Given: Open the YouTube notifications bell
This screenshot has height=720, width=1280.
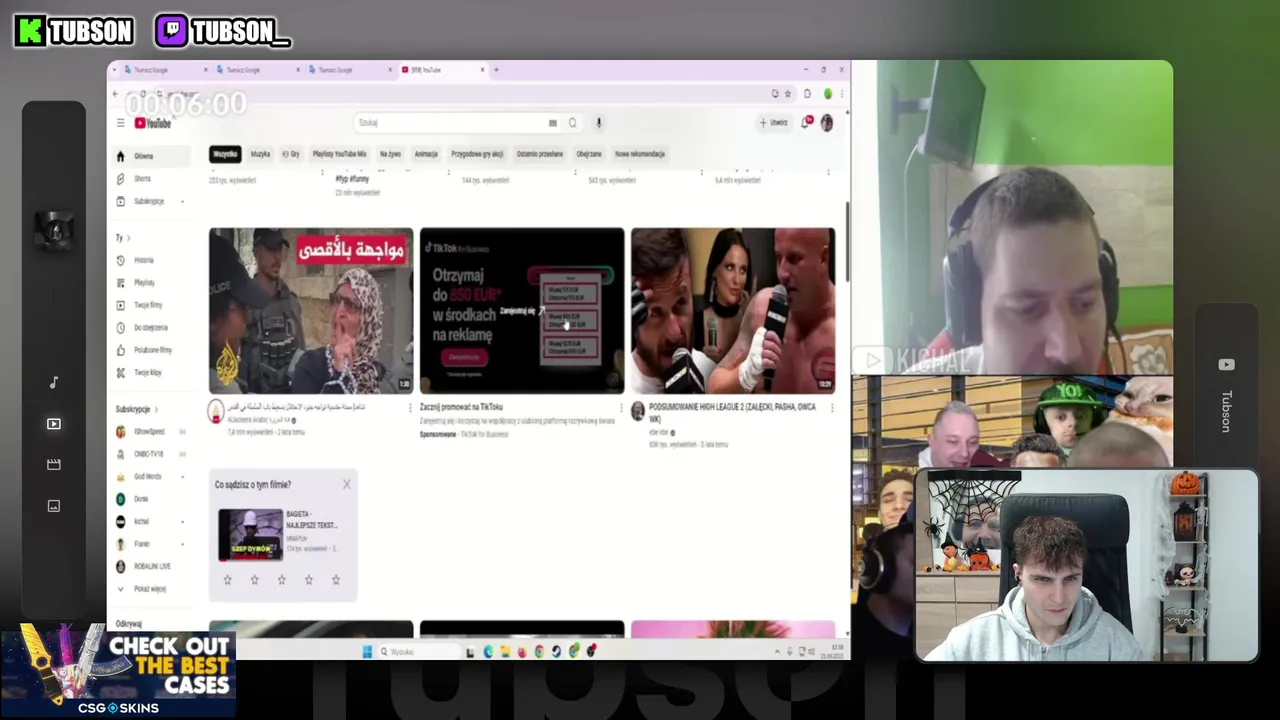Looking at the screenshot, I should (806, 122).
